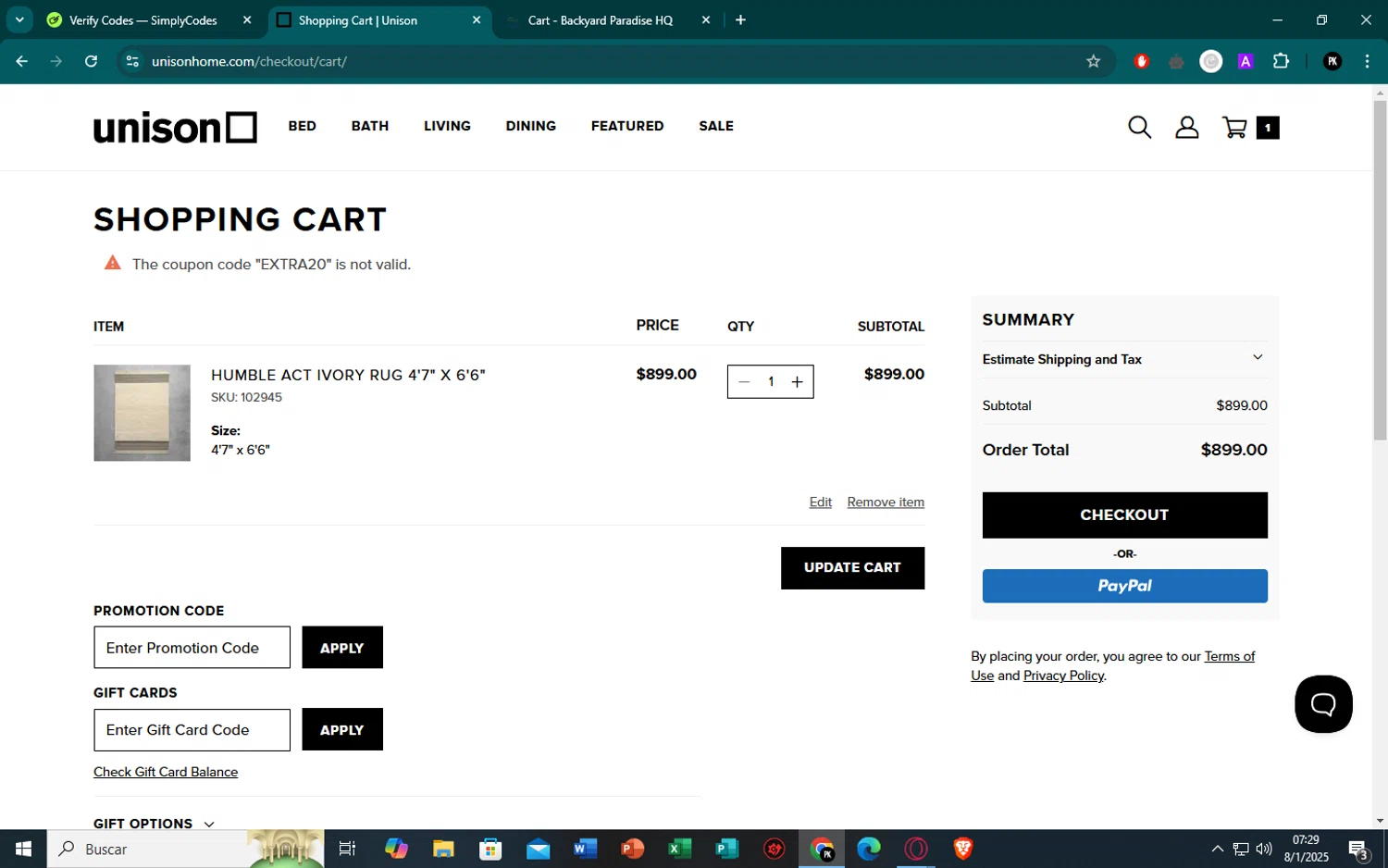The width and height of the screenshot is (1388, 868).
Task: View site information icon in address bar
Action: (132, 61)
